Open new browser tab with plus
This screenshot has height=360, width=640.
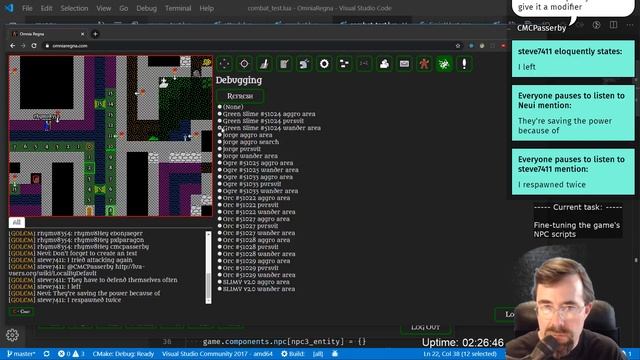tap(95, 34)
